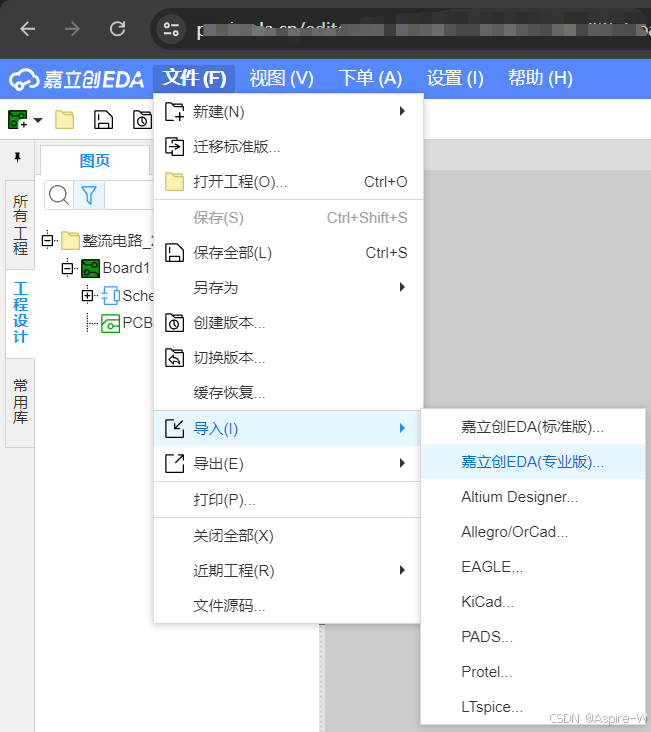Screen dimensions: 651x732
Task: Toggle the filter funnel icon
Action: pos(89,195)
